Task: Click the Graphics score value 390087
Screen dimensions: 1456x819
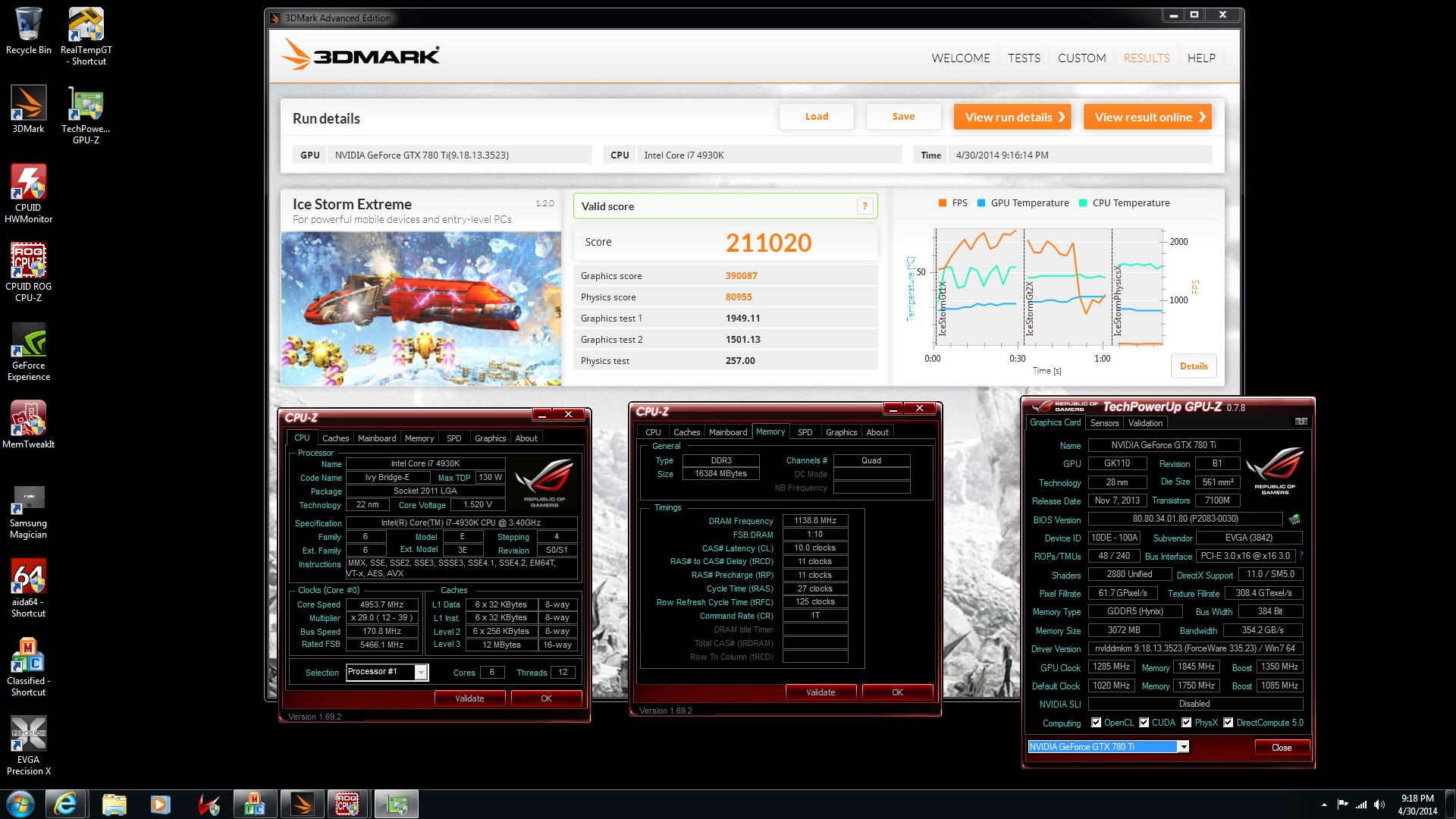Action: click(x=741, y=276)
